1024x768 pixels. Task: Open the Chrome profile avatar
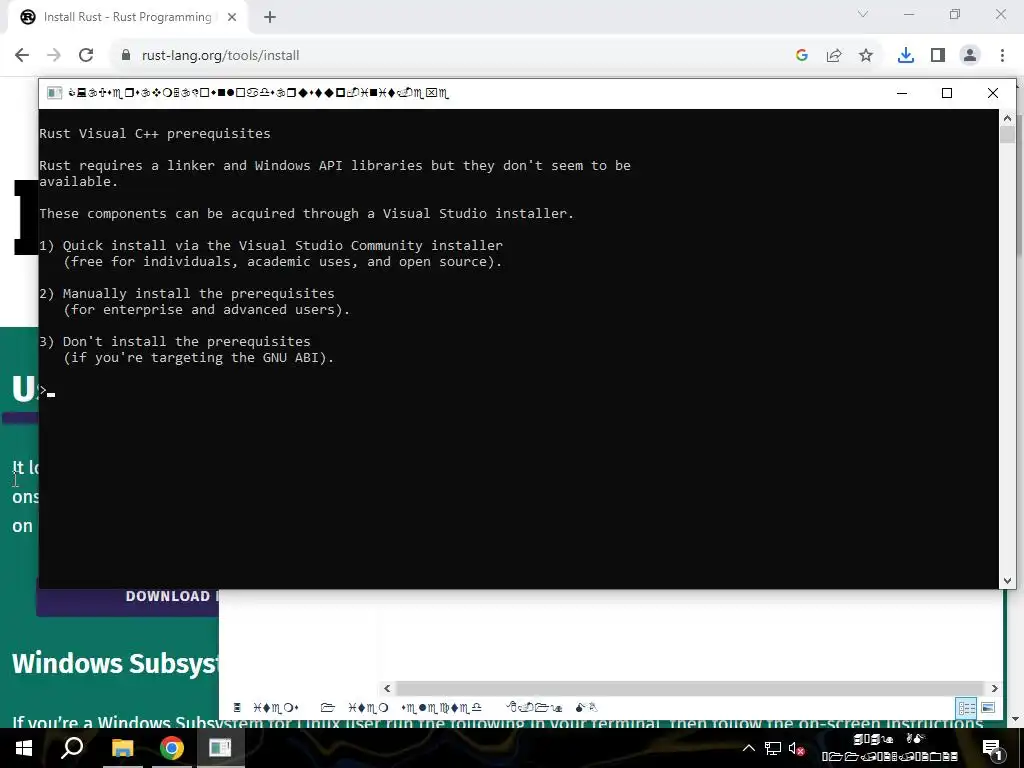point(970,56)
